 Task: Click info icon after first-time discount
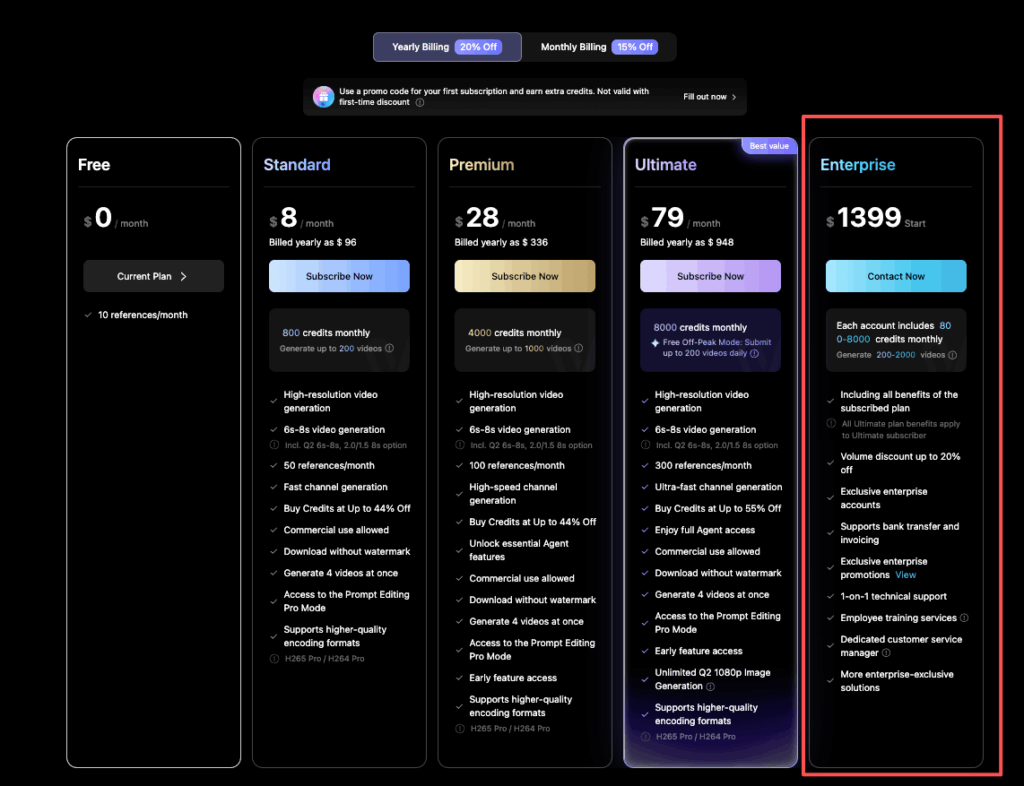click(x=420, y=102)
